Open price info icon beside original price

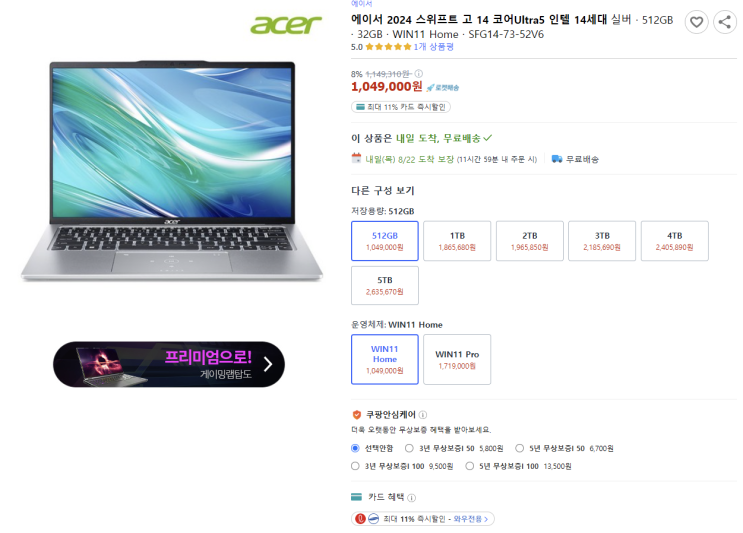[419, 74]
